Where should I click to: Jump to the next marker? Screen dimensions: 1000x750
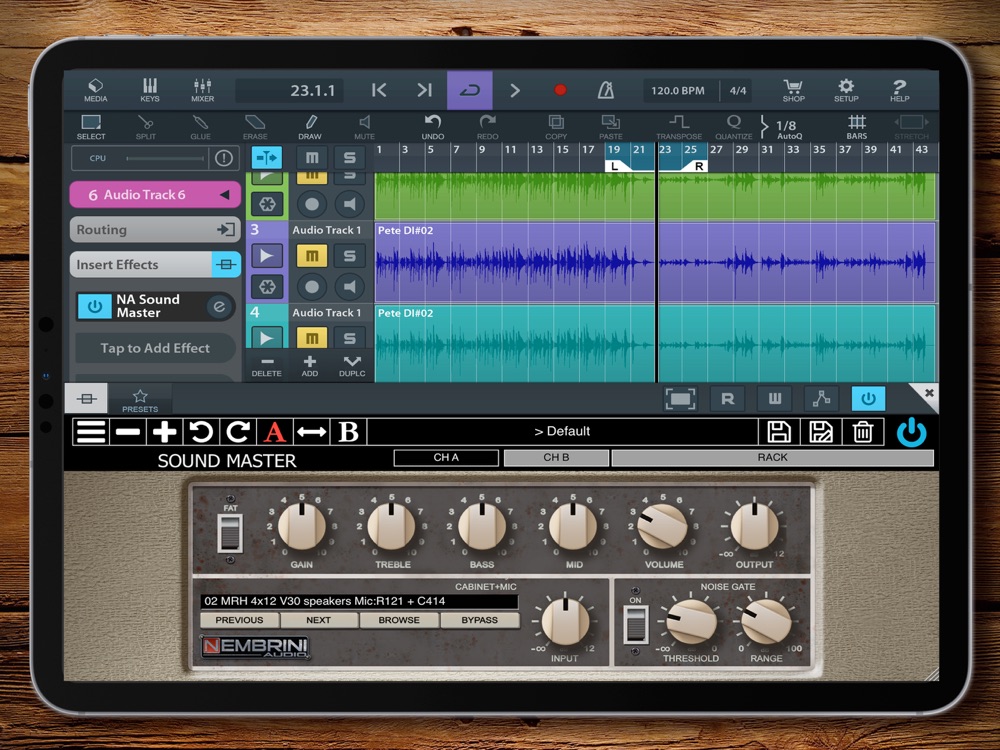(x=425, y=90)
